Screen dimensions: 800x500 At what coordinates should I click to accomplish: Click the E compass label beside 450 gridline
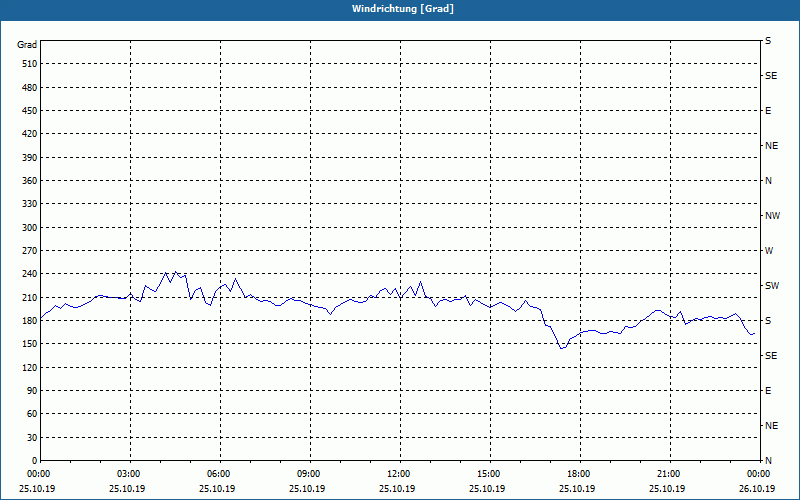pyautogui.click(x=768, y=111)
